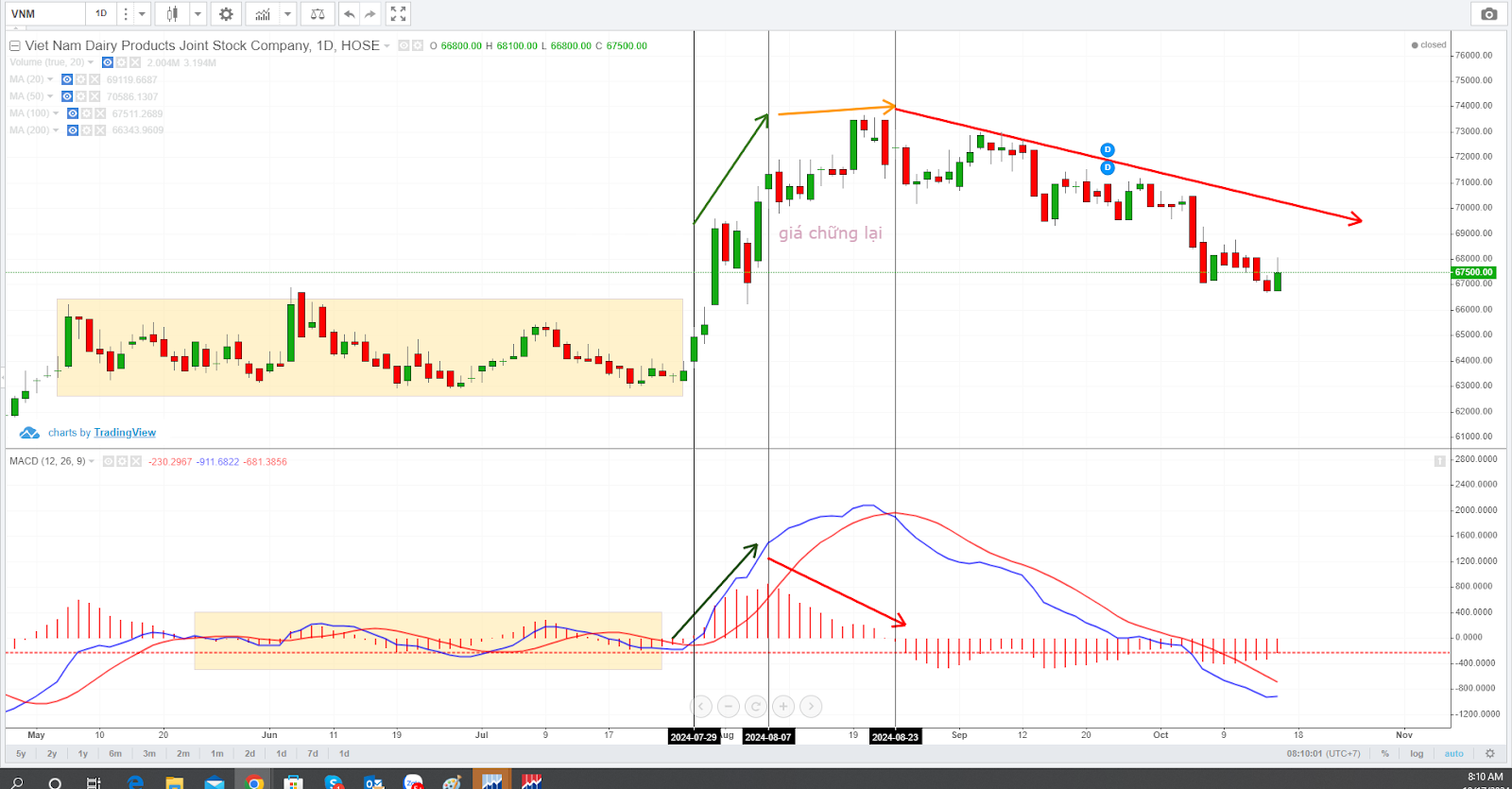Zoom in using the plus navigation button

click(x=783, y=706)
